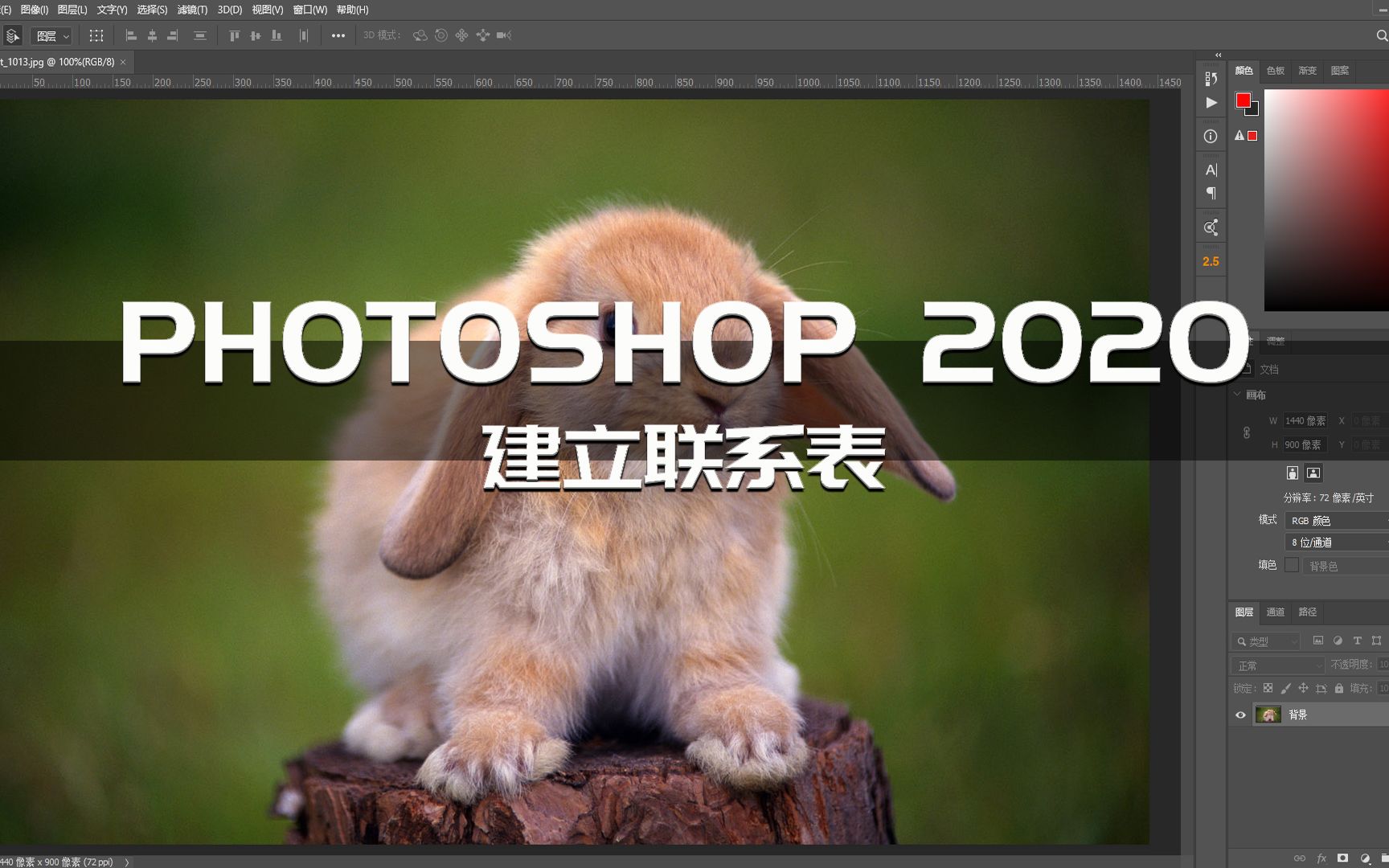The height and width of the screenshot is (868, 1389).
Task: Select the foreground color swatch
Action: [x=1244, y=98]
